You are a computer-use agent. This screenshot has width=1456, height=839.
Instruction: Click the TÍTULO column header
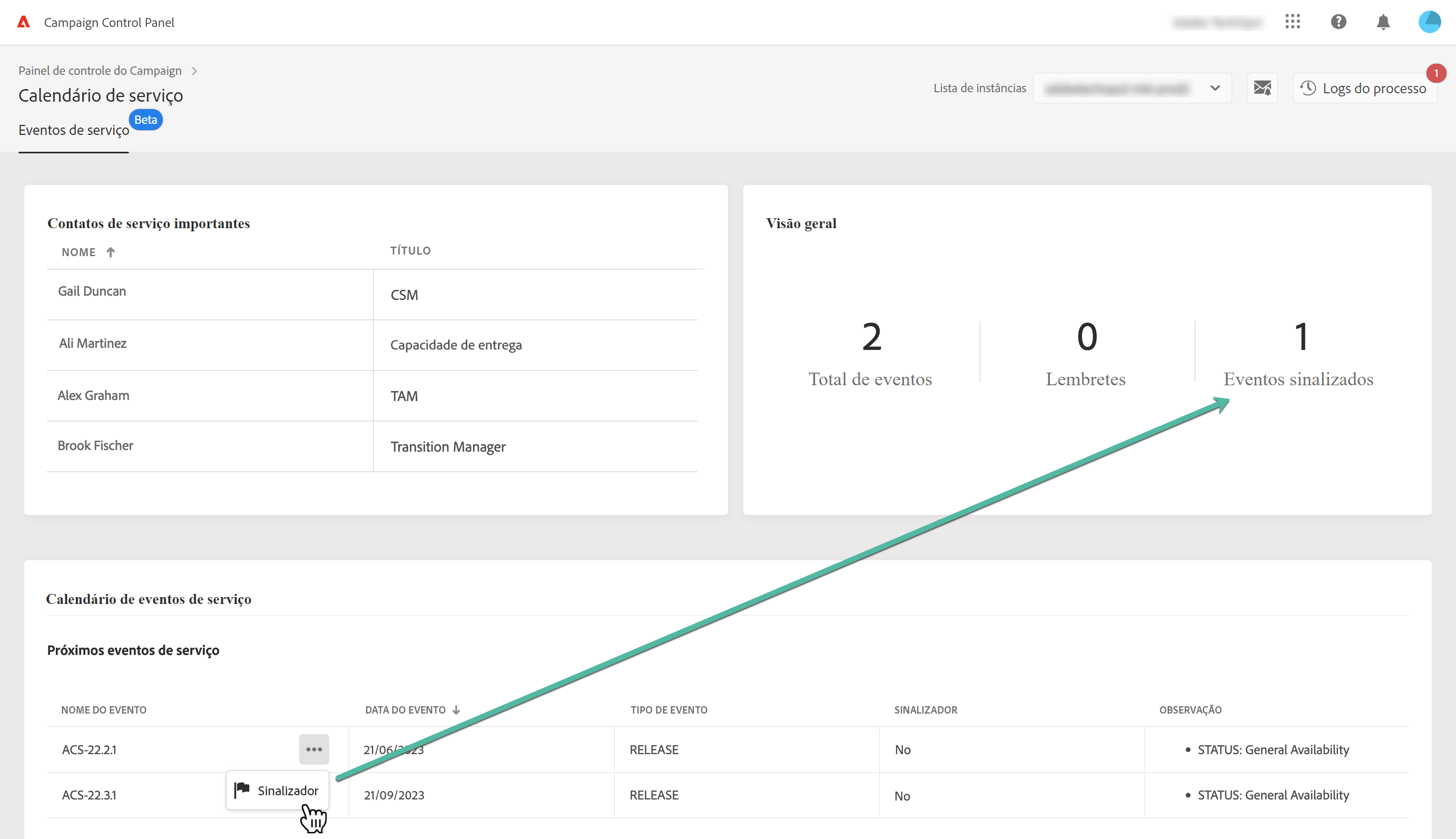pyautogui.click(x=410, y=251)
